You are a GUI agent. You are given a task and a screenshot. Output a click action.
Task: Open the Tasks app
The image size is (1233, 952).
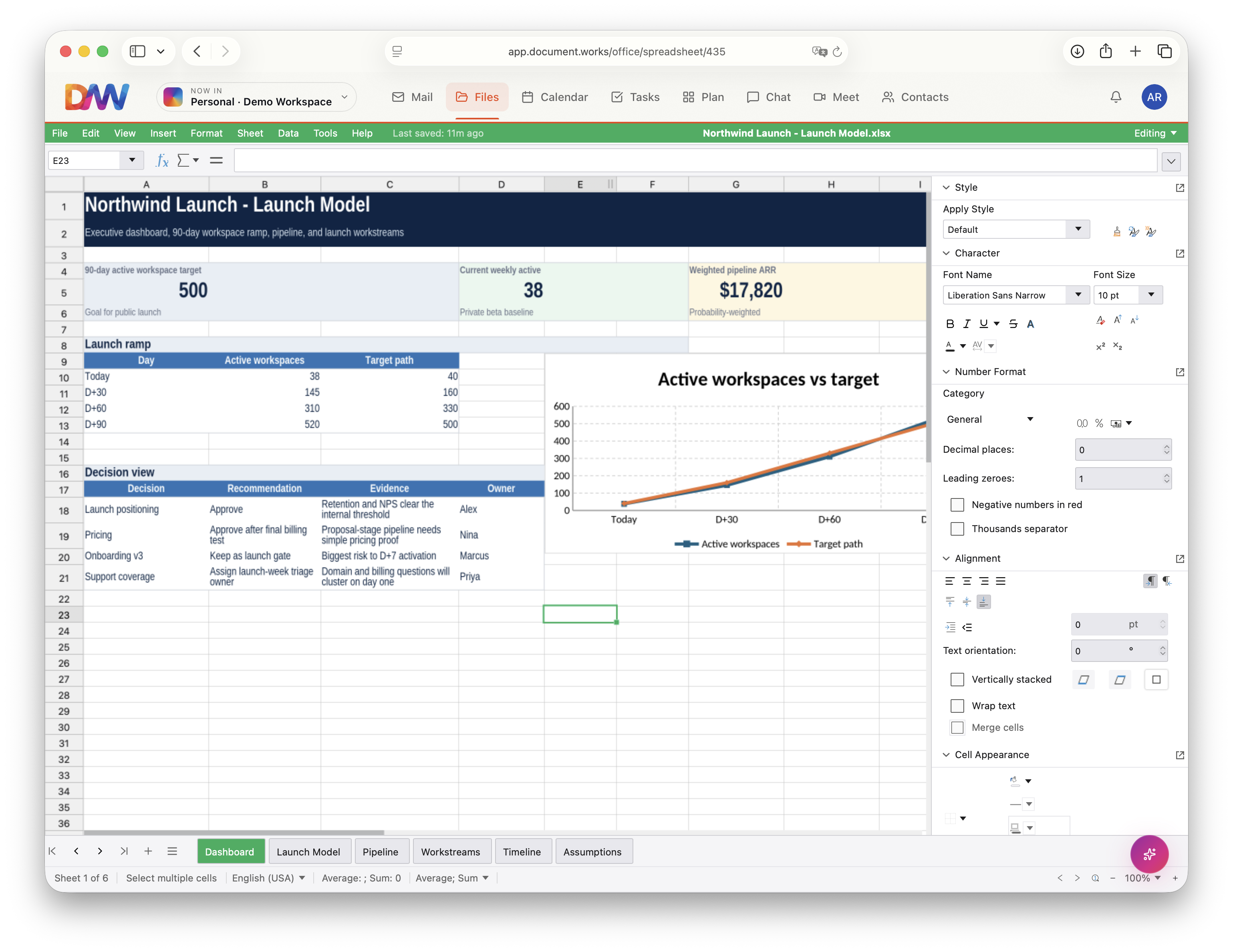(x=635, y=97)
